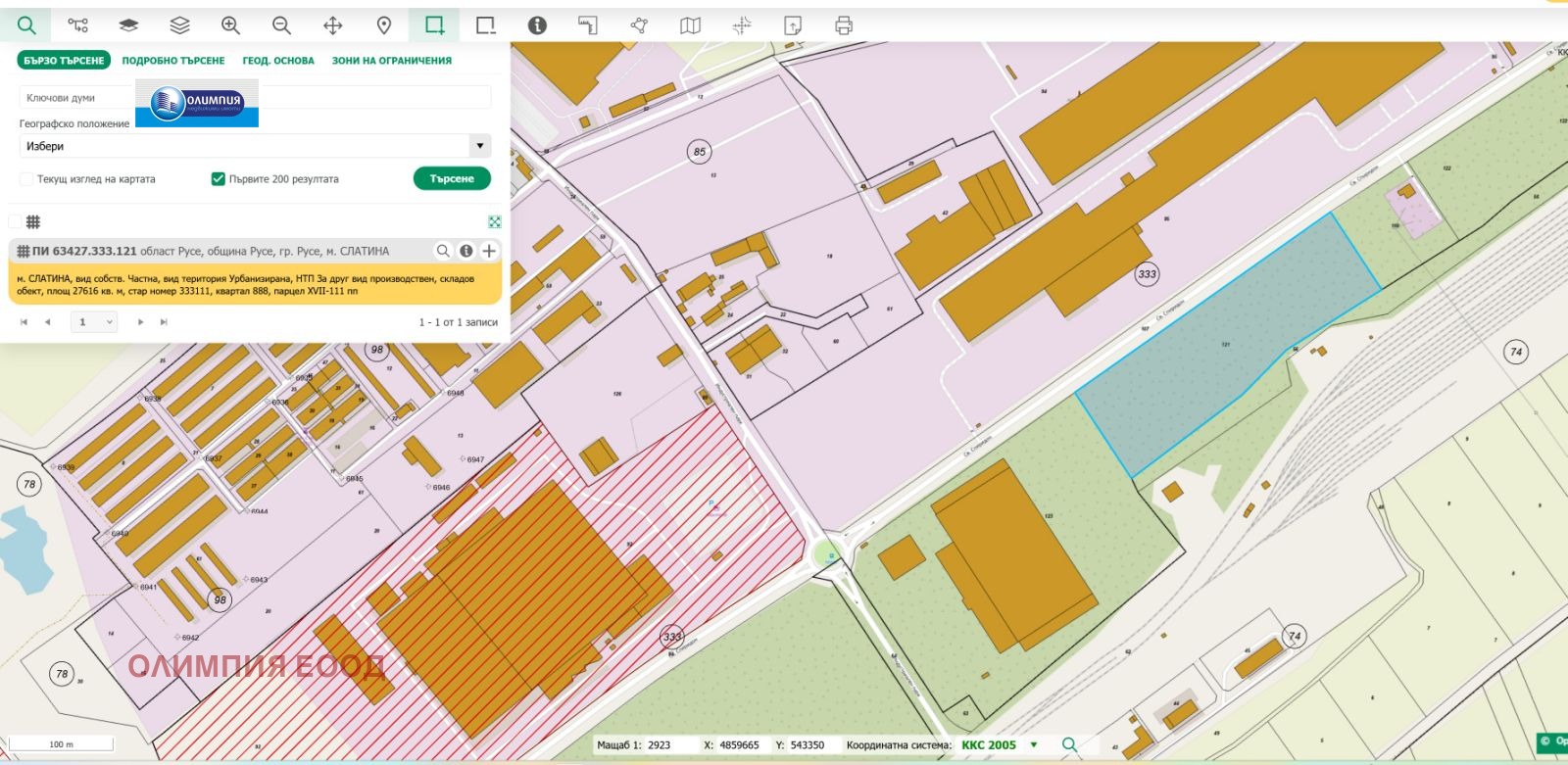Click the scale 'Мащаб' value field

pos(670,745)
